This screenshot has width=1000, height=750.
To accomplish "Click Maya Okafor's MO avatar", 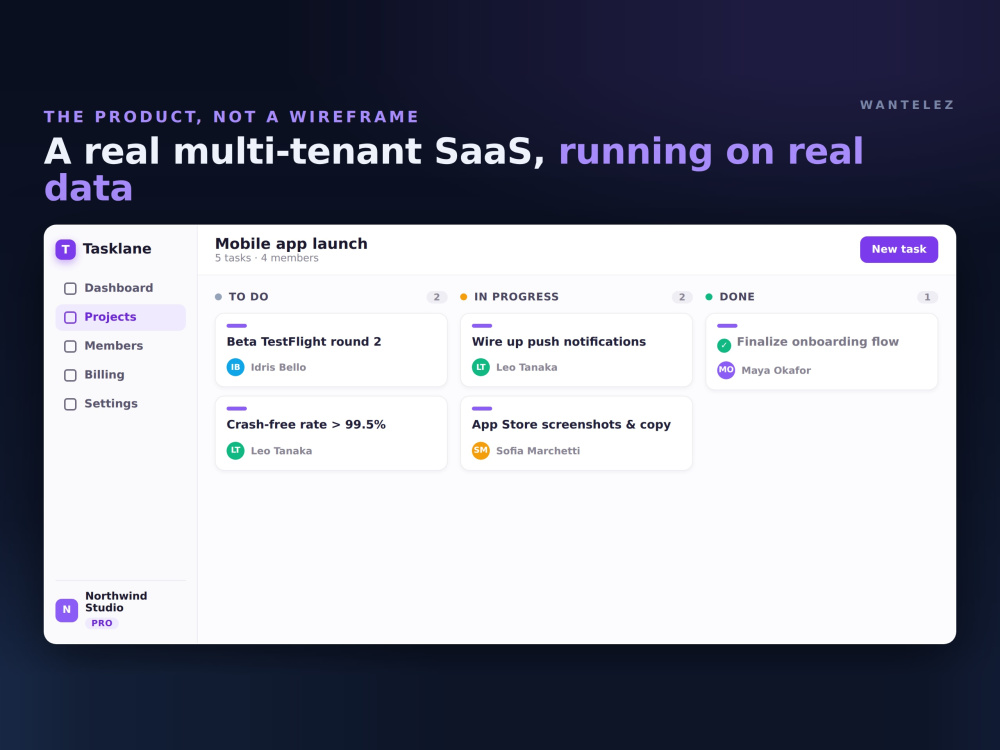I will tap(726, 370).
